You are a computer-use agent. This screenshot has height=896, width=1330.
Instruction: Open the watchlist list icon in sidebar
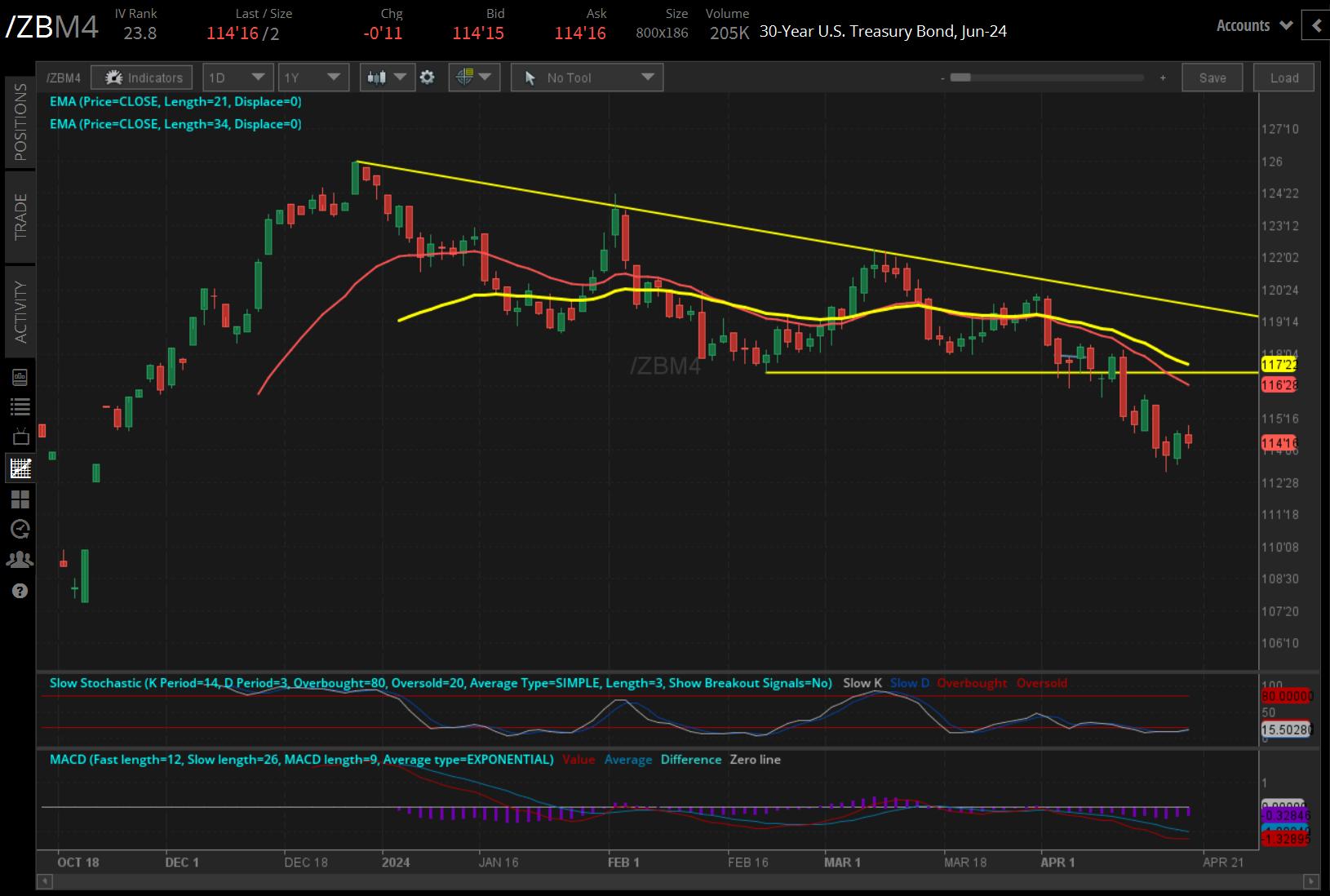point(20,406)
